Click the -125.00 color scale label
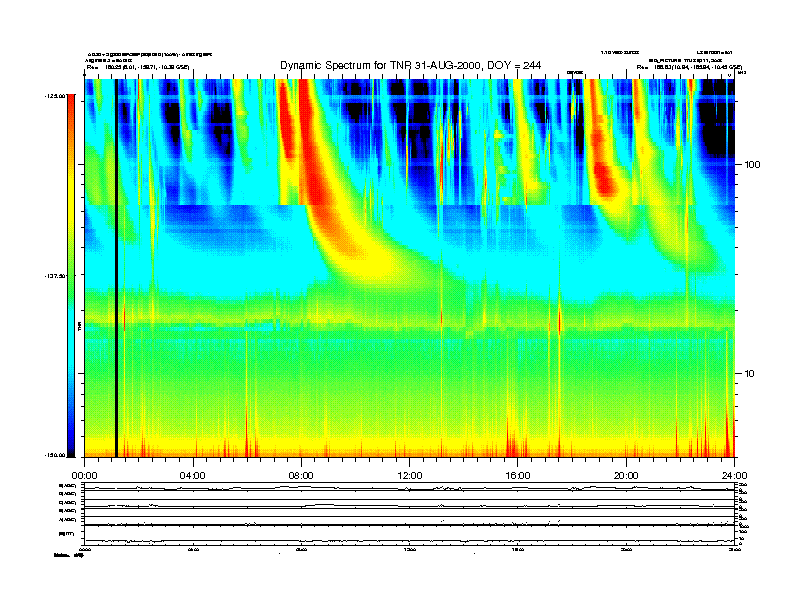The height and width of the screenshot is (612, 792). [55, 95]
